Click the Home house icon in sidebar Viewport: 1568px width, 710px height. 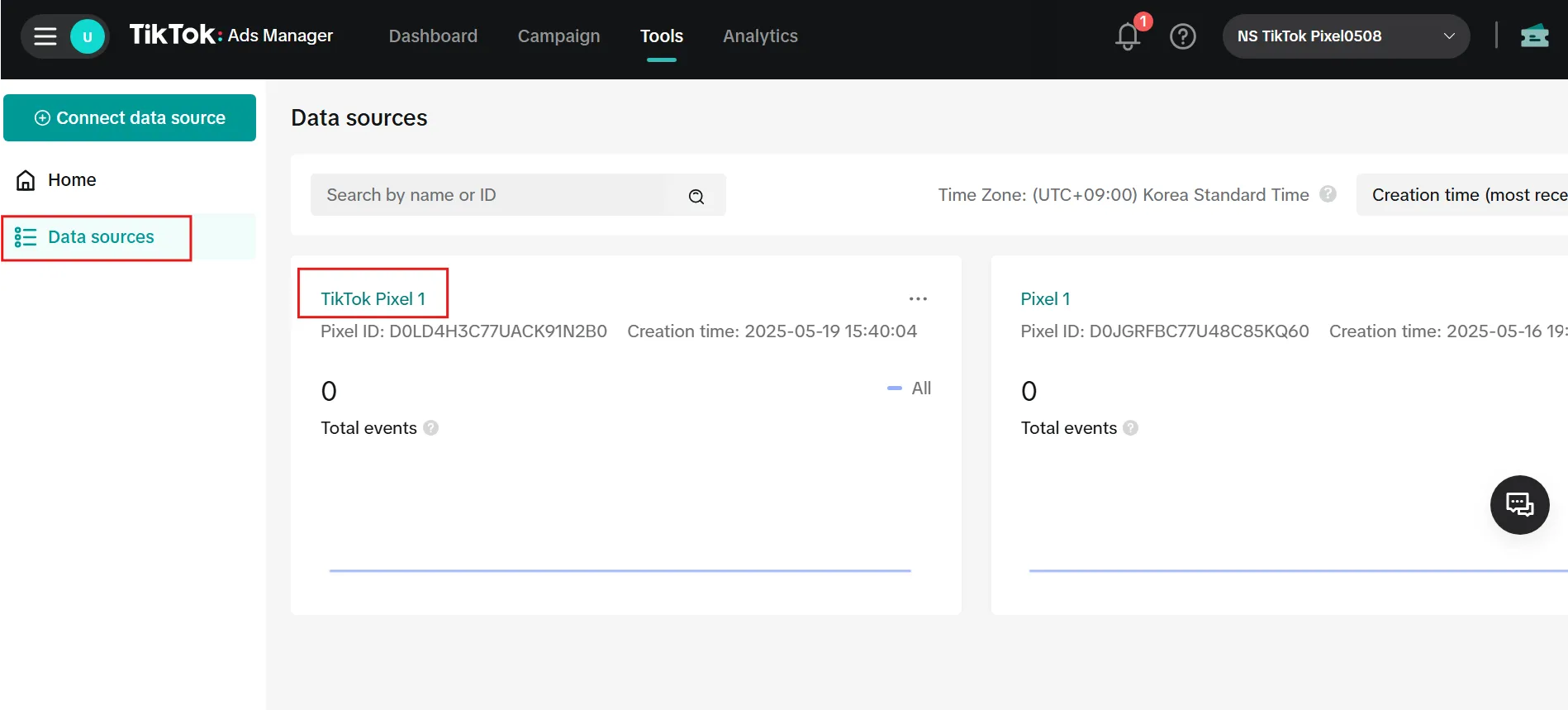pyautogui.click(x=26, y=180)
